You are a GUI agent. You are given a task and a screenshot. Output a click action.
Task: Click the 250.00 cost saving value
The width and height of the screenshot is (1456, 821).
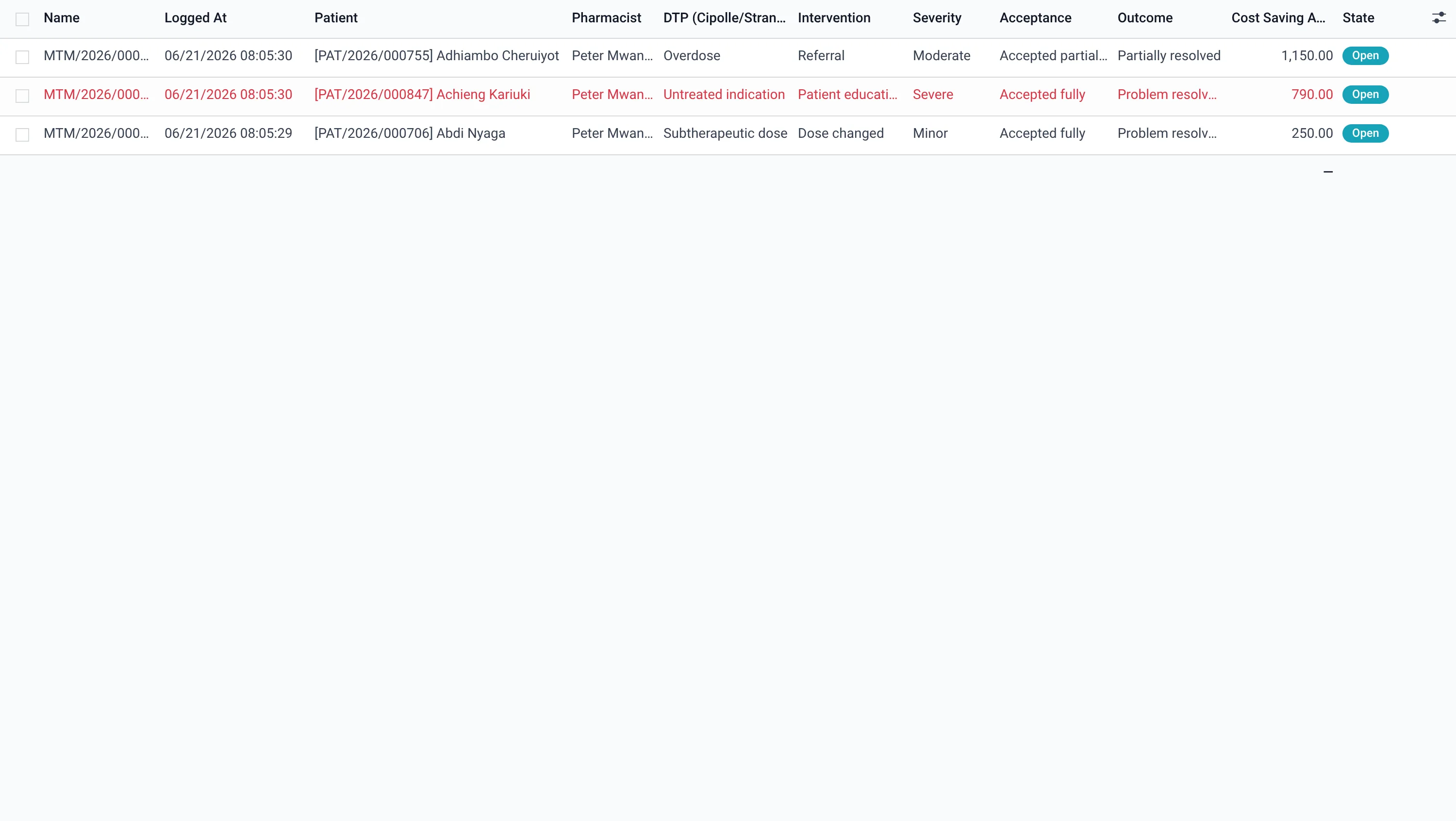point(1312,133)
